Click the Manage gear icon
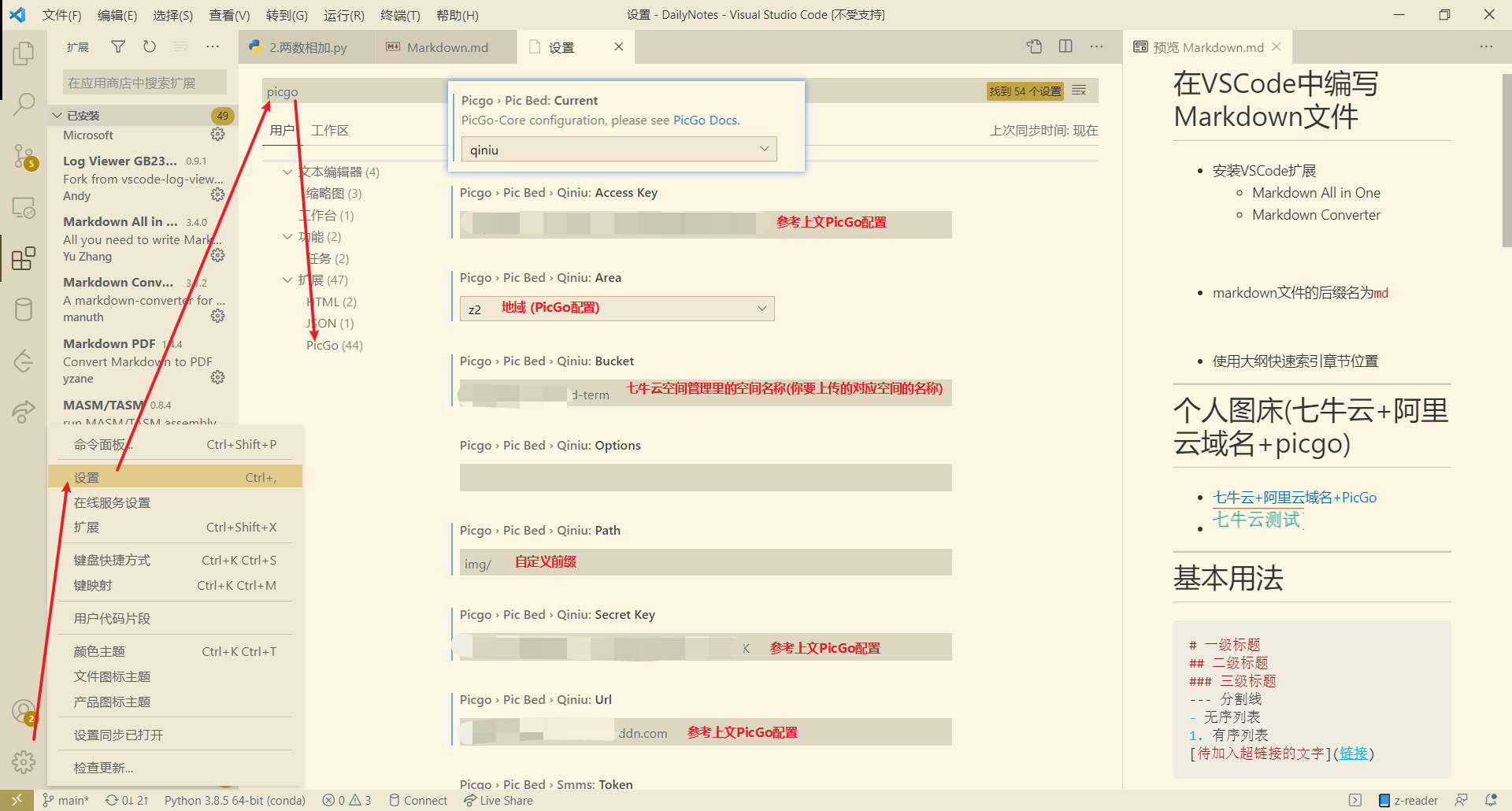The width and height of the screenshot is (1512, 811). [x=24, y=761]
